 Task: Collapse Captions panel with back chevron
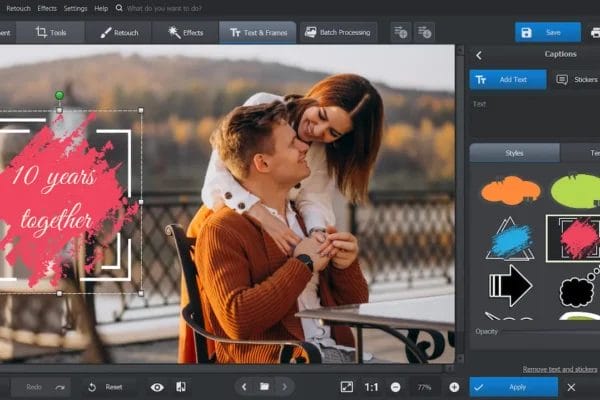tap(479, 55)
